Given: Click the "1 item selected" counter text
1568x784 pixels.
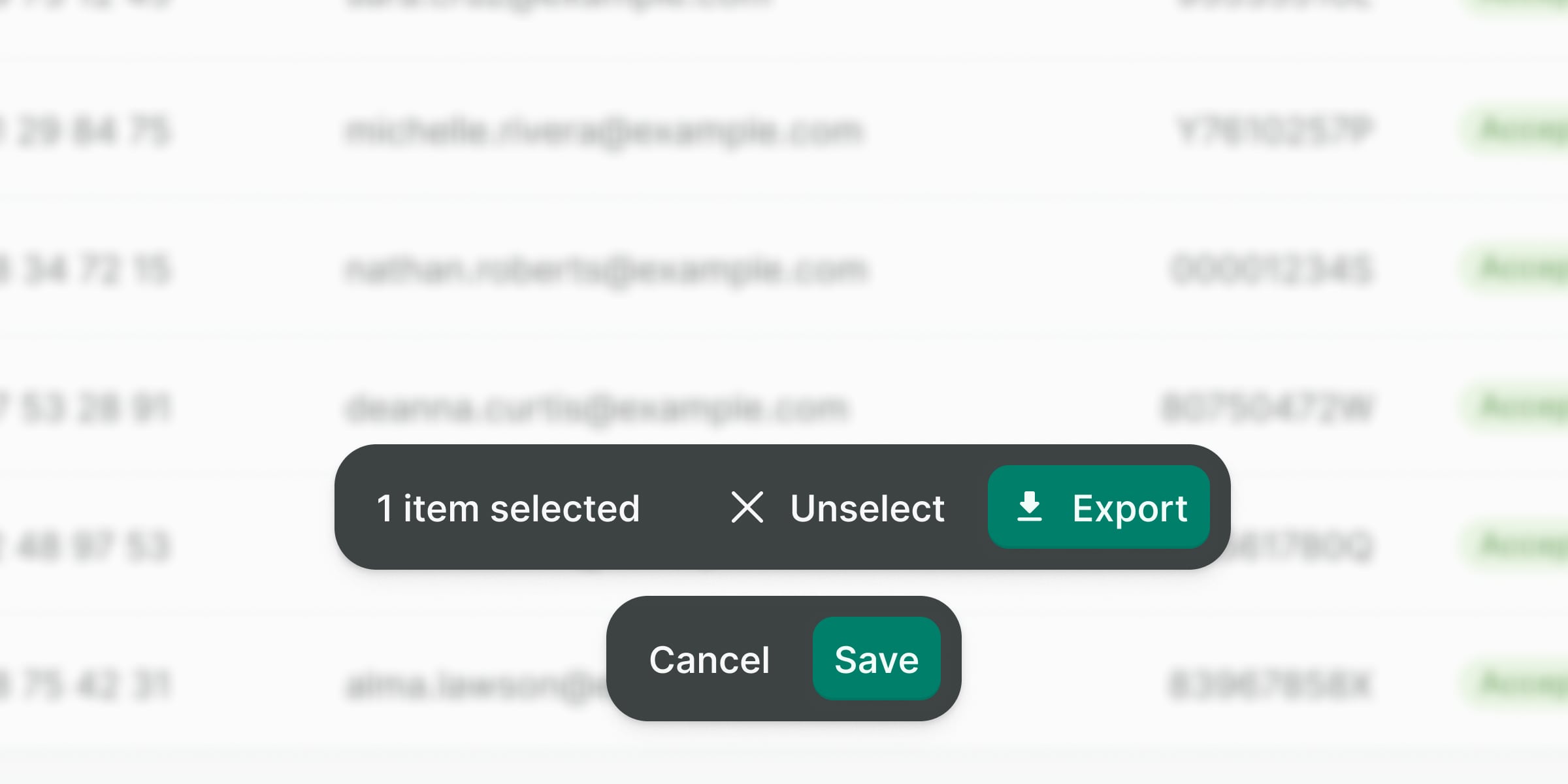Looking at the screenshot, I should [508, 508].
